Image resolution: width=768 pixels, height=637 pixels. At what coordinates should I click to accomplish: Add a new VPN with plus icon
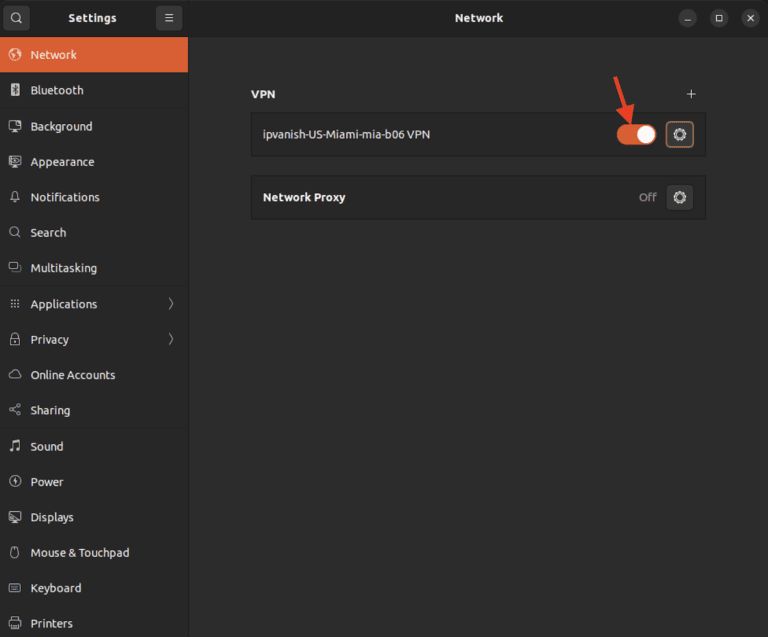click(691, 94)
